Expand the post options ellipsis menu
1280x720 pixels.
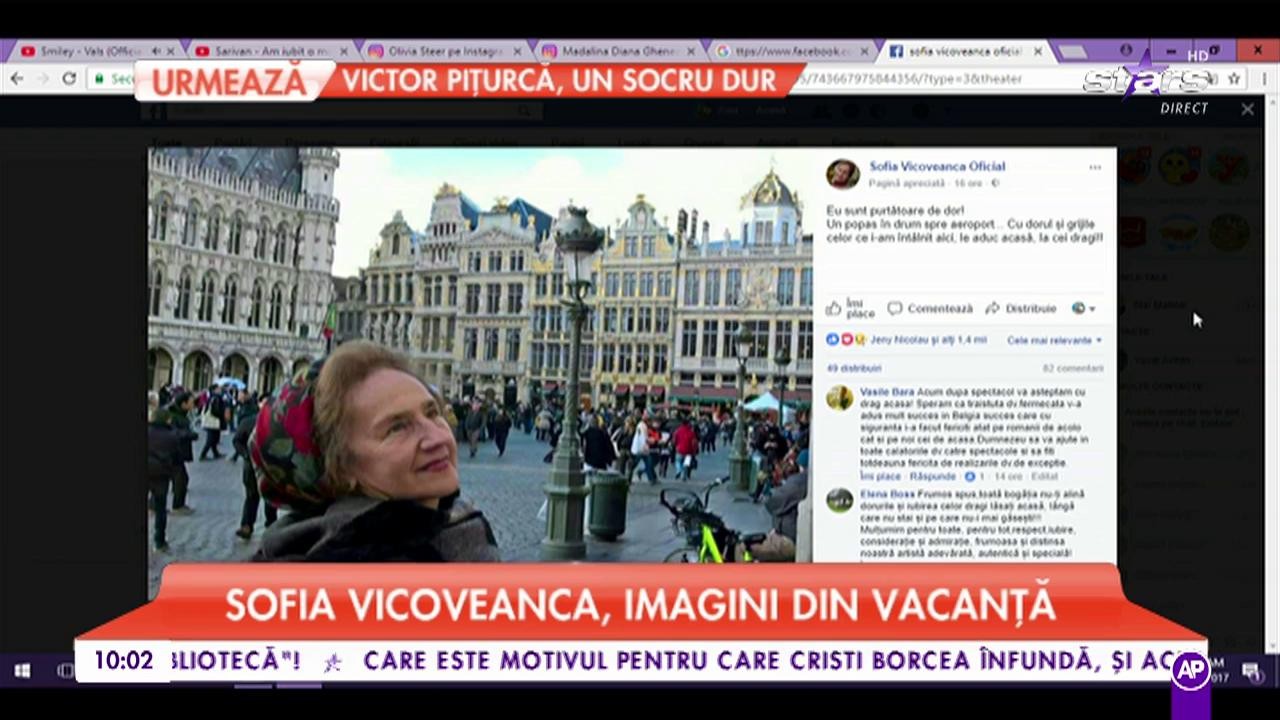pyautogui.click(x=1095, y=168)
